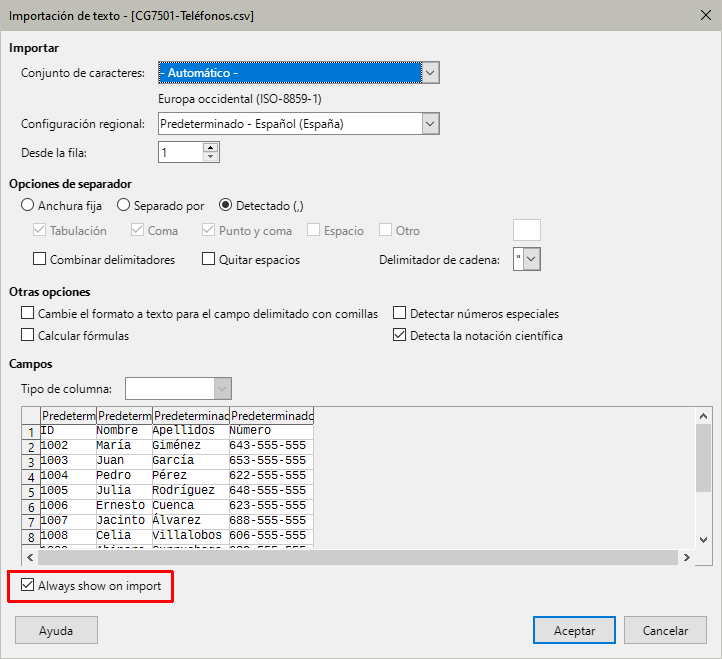This screenshot has width=722, height=659.
Task: Open help with the Ayuda button
Action: [x=57, y=631]
